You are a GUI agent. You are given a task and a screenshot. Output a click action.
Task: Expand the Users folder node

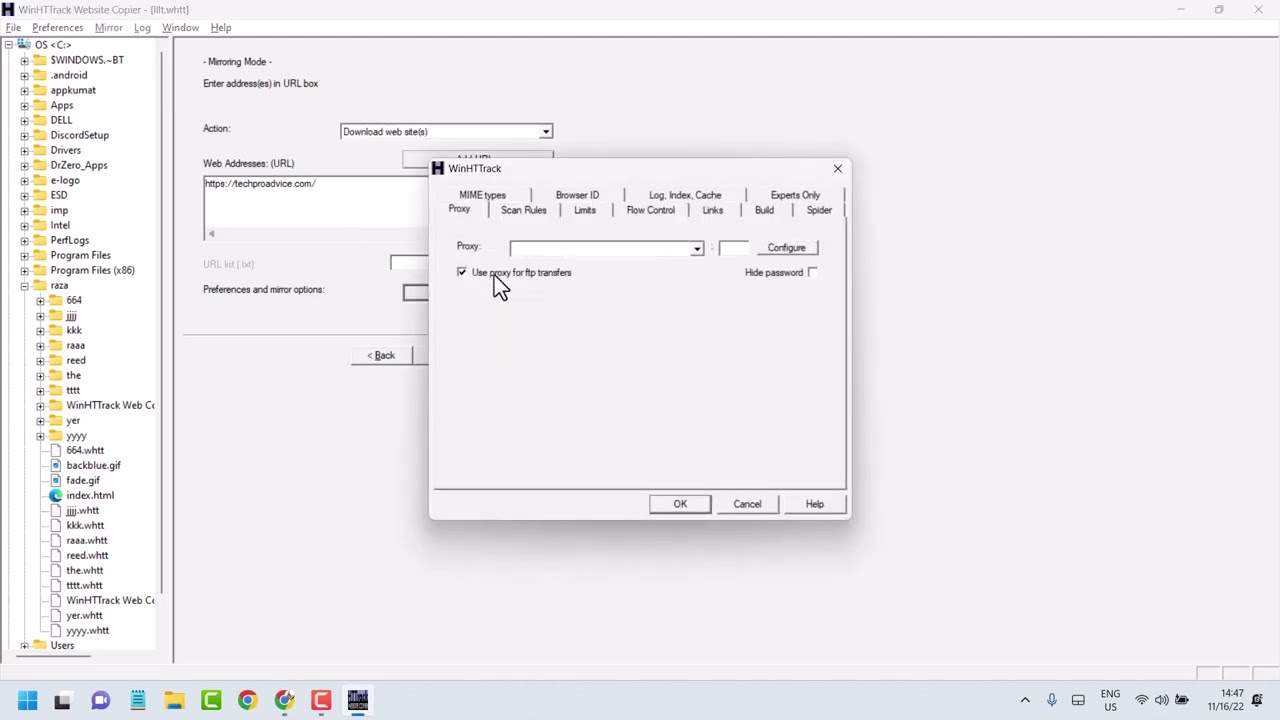point(25,645)
